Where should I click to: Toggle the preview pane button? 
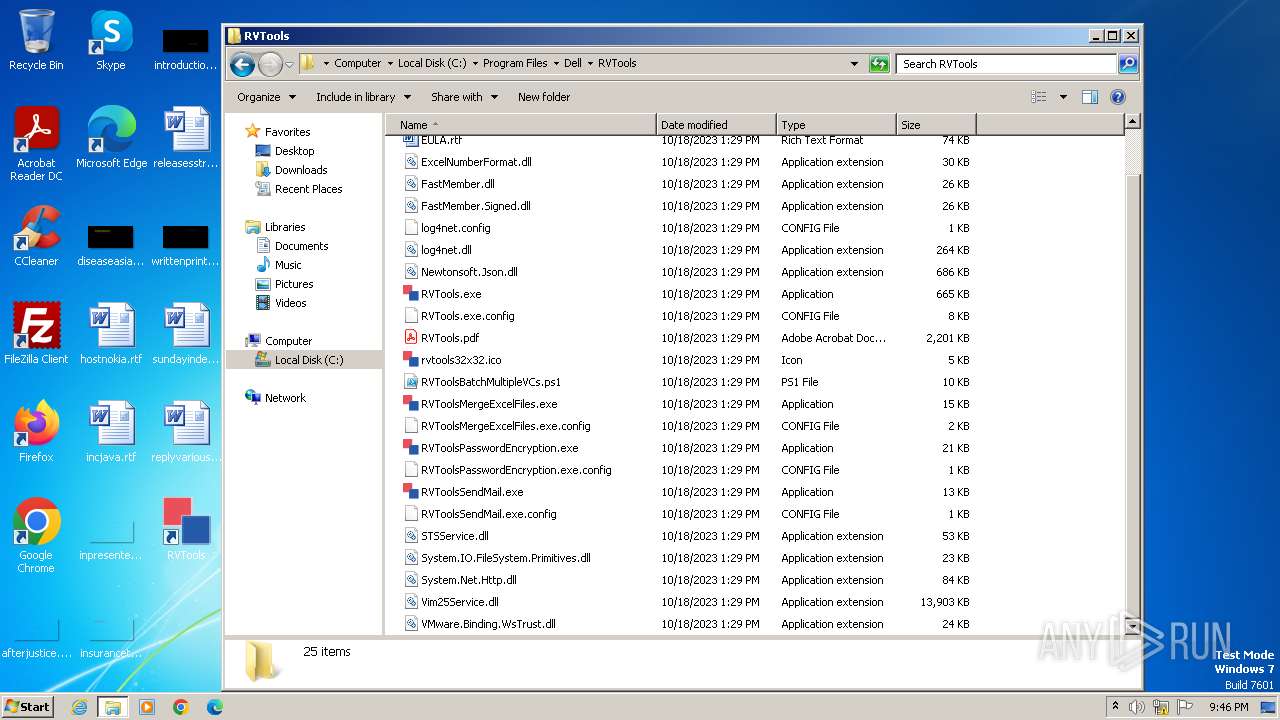[x=1090, y=97]
